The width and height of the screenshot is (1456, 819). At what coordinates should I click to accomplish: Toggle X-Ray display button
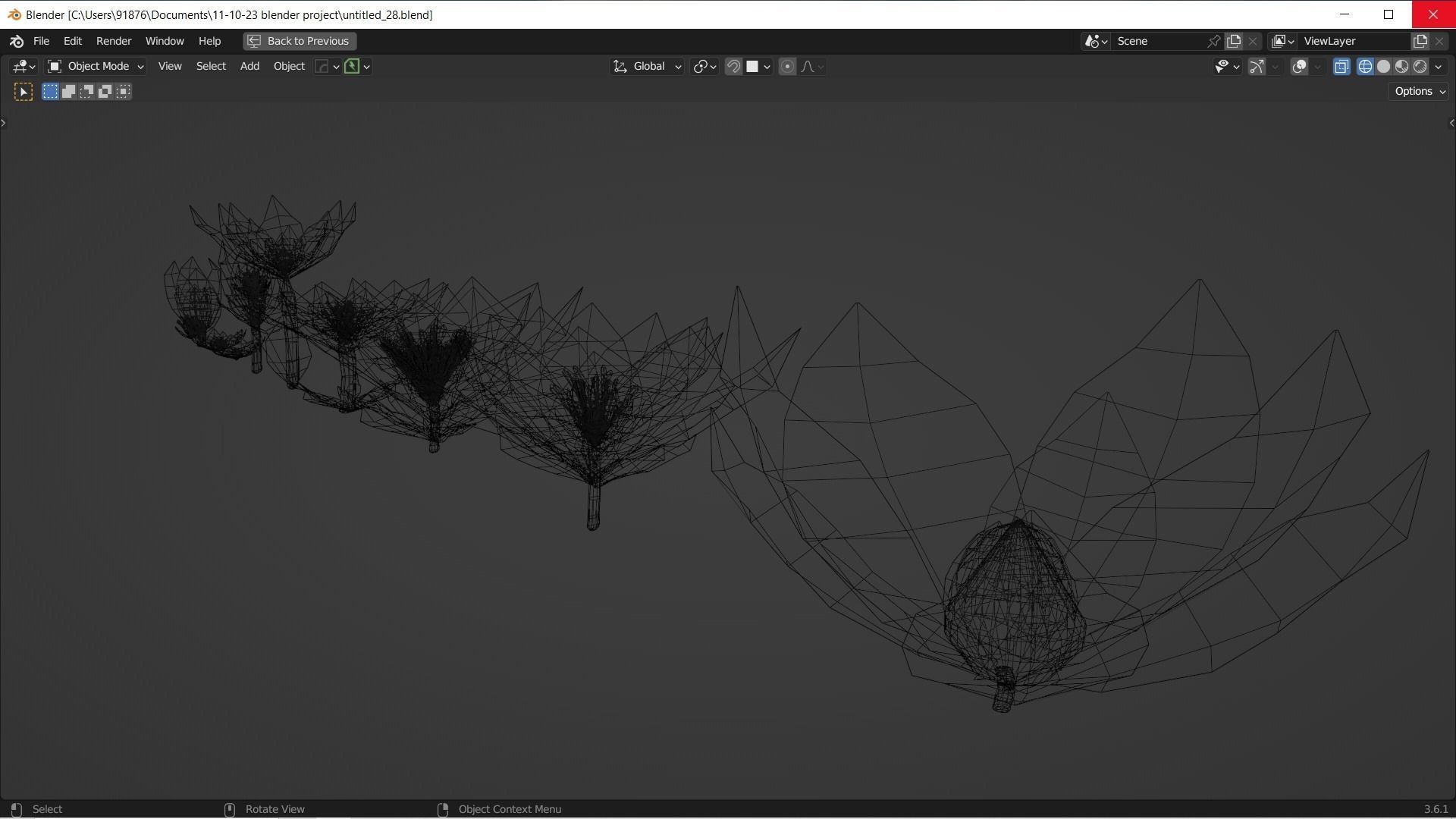click(1341, 67)
